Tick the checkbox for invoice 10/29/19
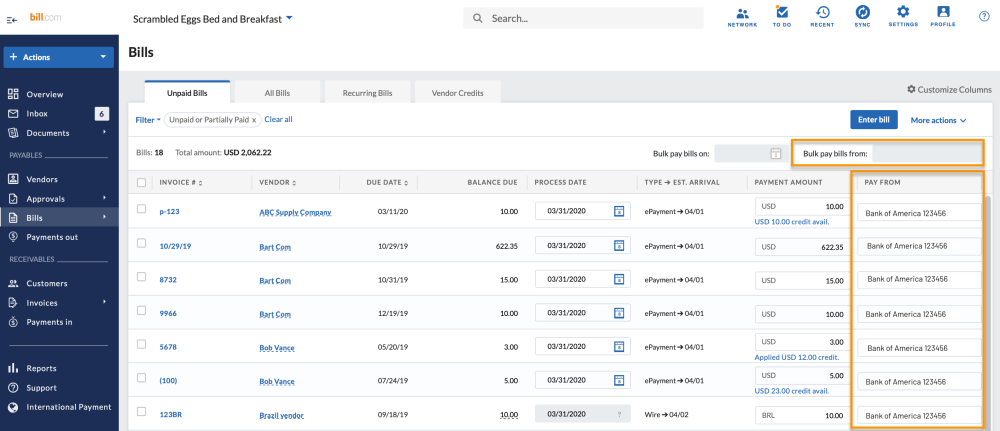1000x431 pixels. (x=142, y=242)
